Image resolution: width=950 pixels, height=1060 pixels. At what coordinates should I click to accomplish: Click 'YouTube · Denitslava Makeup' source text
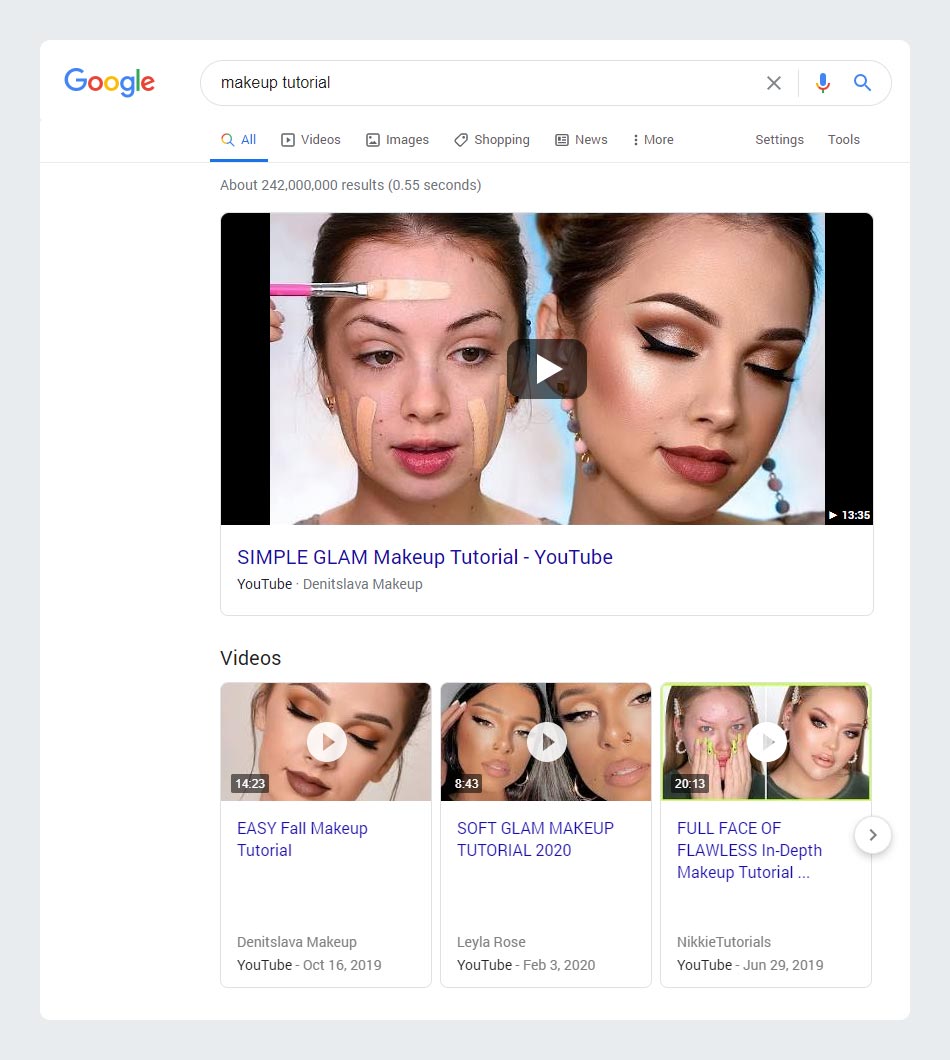pyautogui.click(x=329, y=584)
